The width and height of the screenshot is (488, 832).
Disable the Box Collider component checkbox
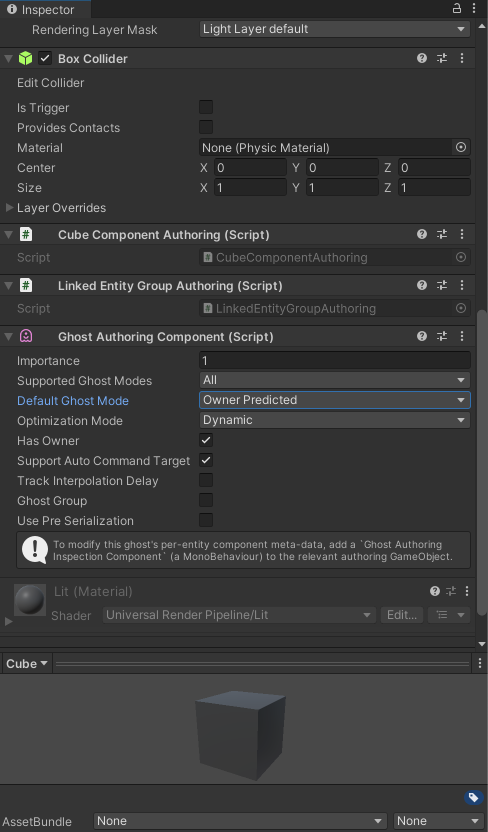[x=45, y=58]
